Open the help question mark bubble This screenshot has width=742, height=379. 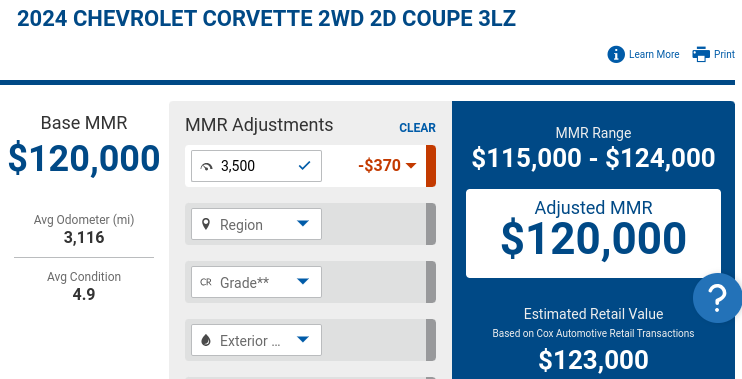click(717, 298)
